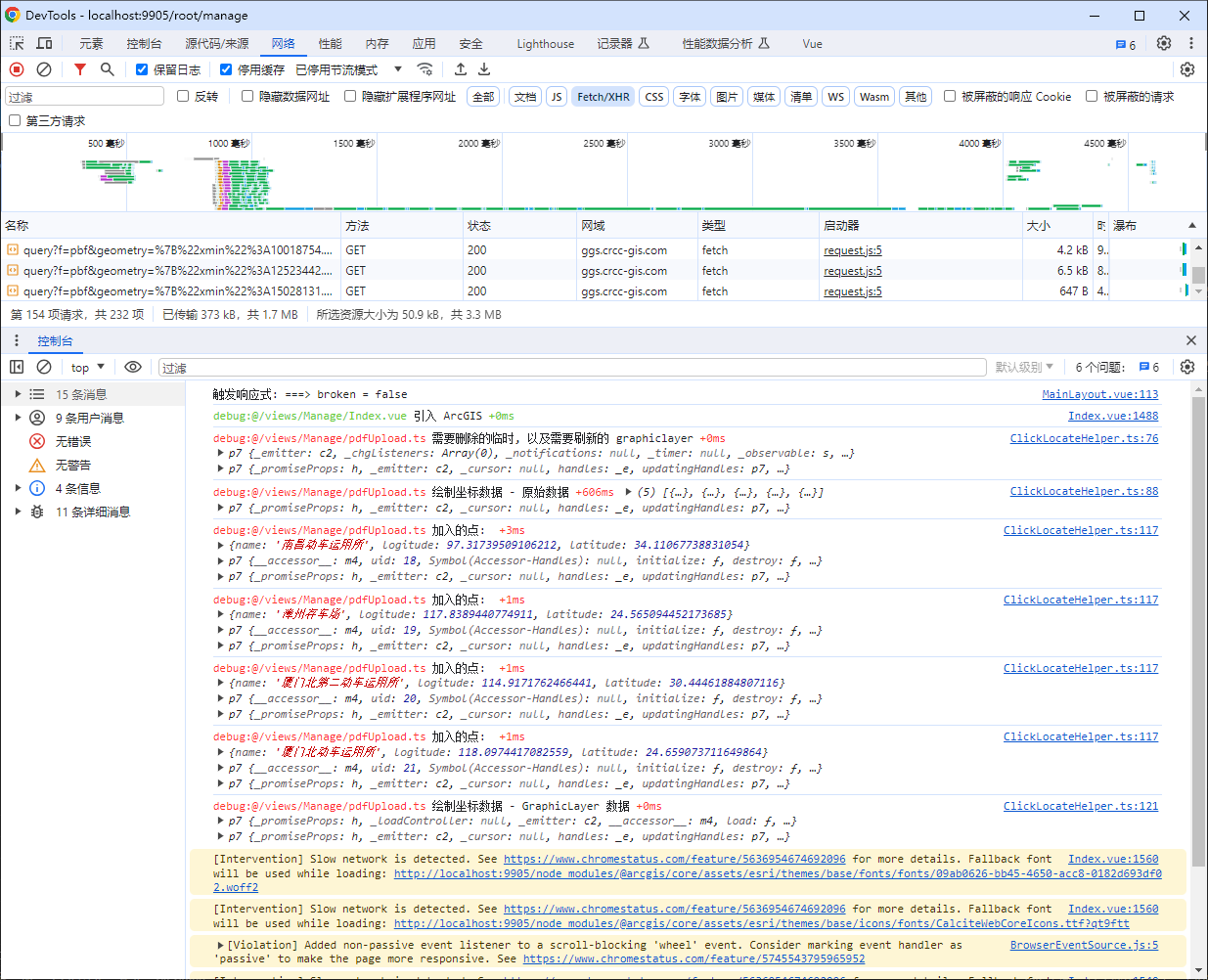
Task: Select the no errors filter icon
Action: pyautogui.click(x=37, y=441)
